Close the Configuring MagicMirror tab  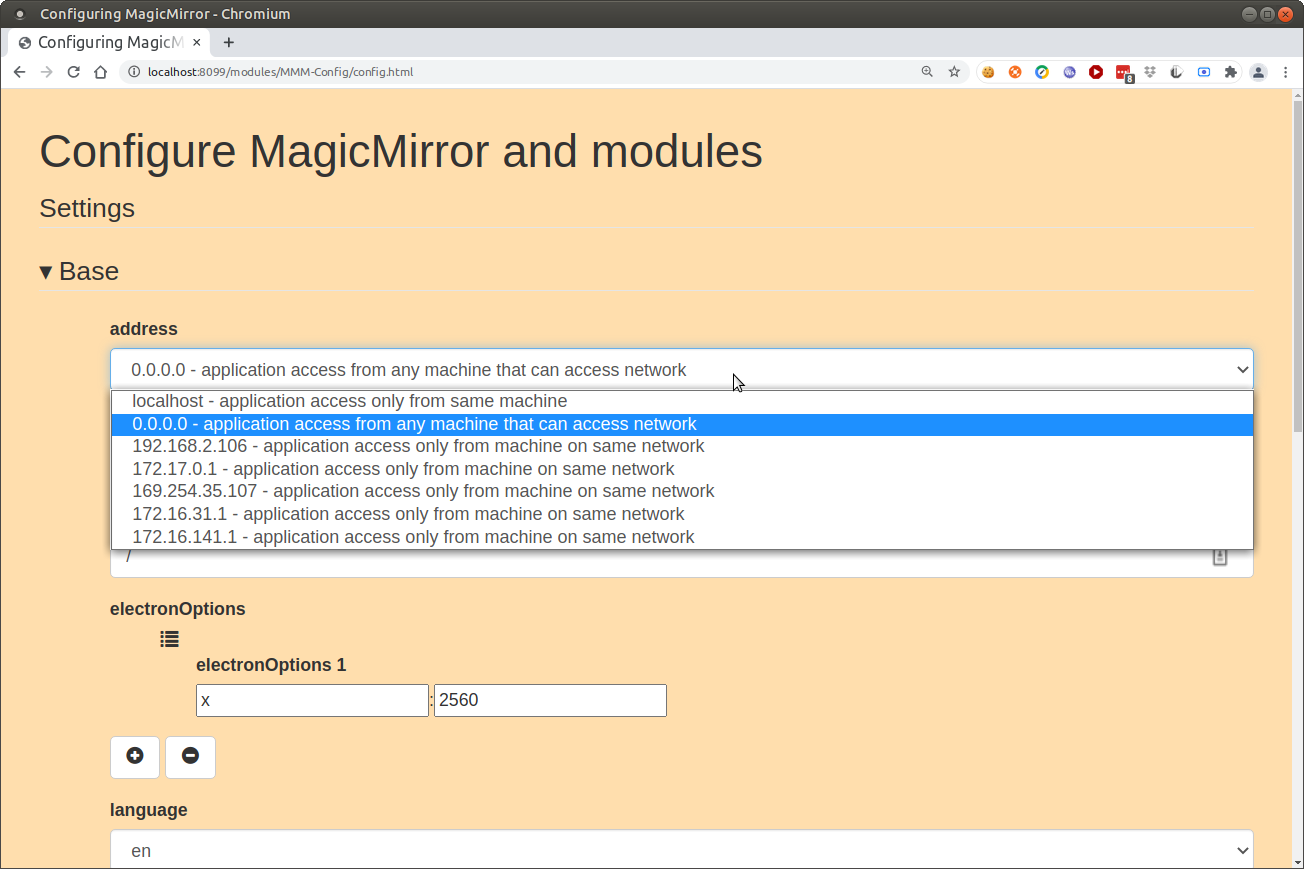[x=197, y=42]
